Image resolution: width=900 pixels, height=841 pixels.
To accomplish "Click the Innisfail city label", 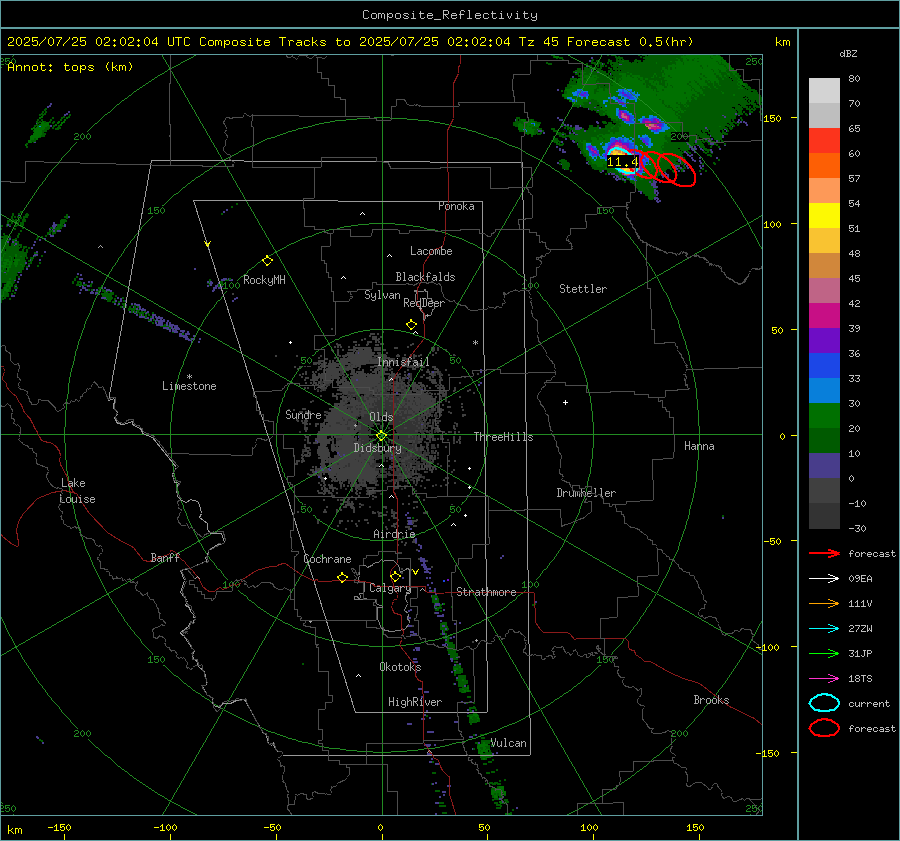I will [403, 362].
